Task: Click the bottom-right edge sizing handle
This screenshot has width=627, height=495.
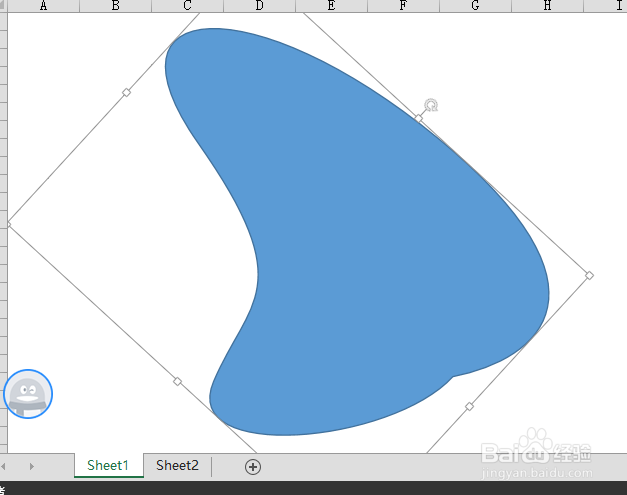Action: point(469,407)
